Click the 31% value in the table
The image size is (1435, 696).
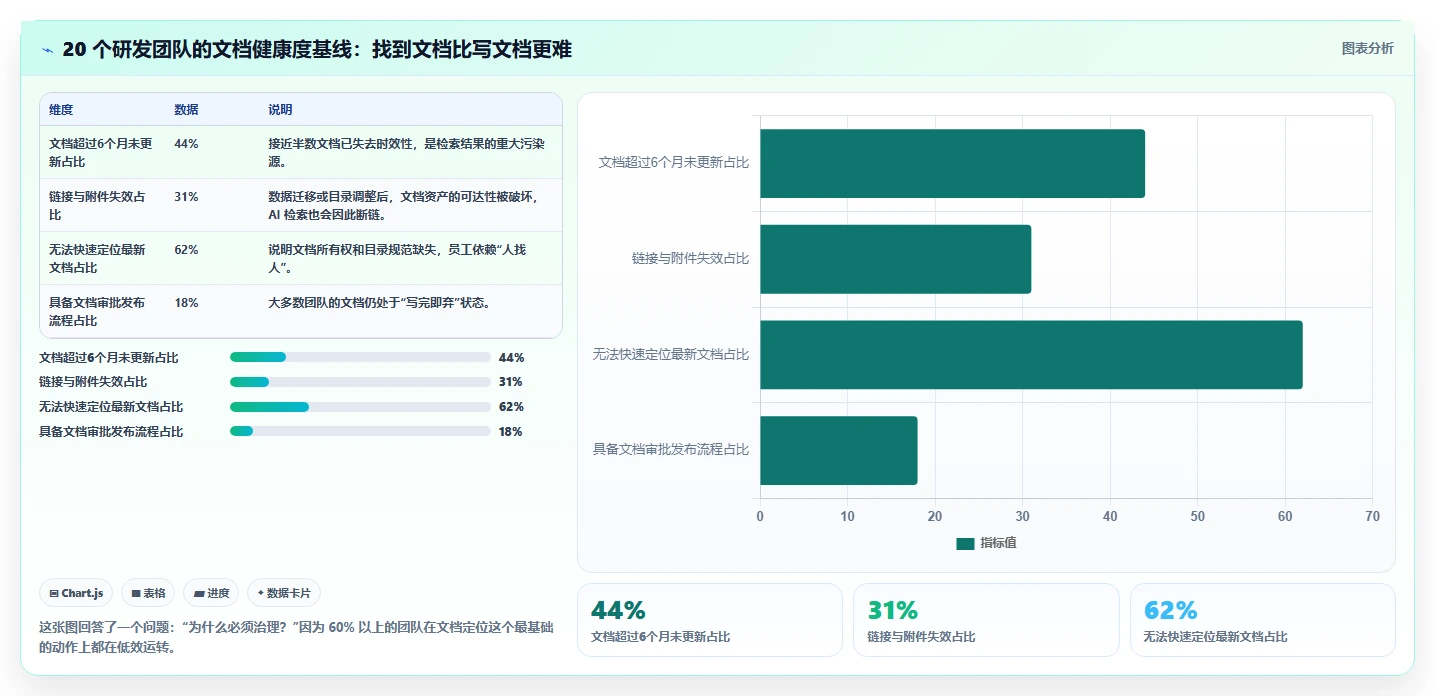[186, 197]
